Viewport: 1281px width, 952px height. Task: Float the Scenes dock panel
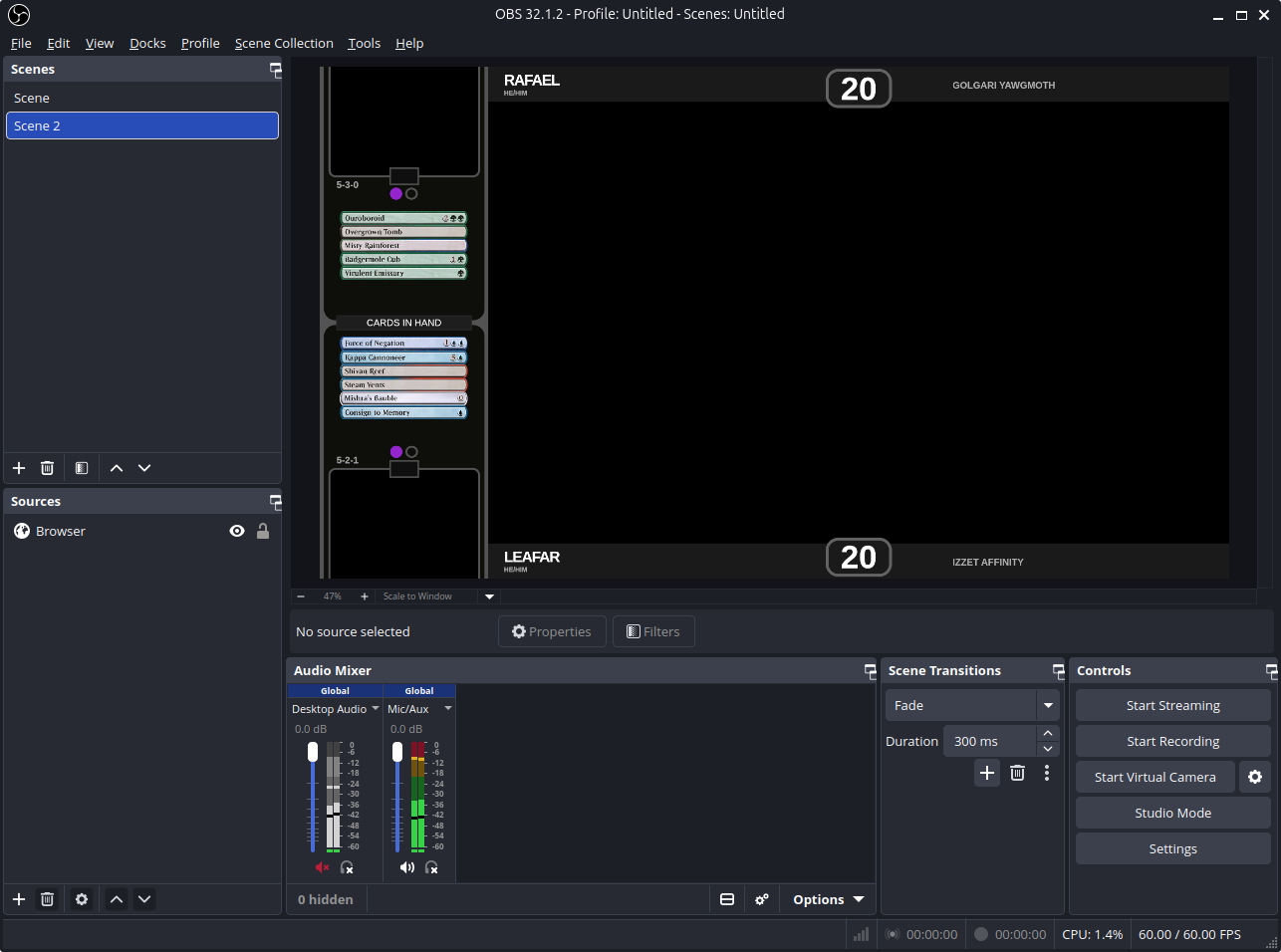tap(275, 70)
